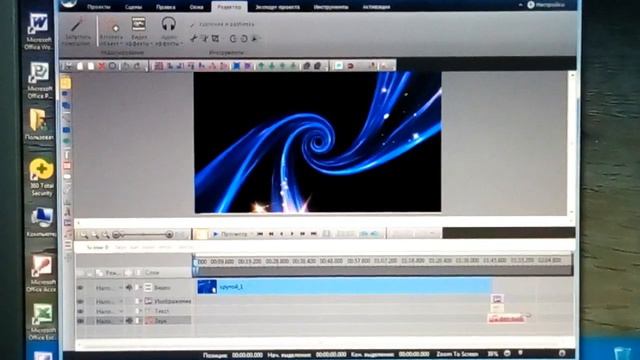The width and height of the screenshot is (640, 360).
Task: Mute the Звук layer speaker icon
Action: 129,321
